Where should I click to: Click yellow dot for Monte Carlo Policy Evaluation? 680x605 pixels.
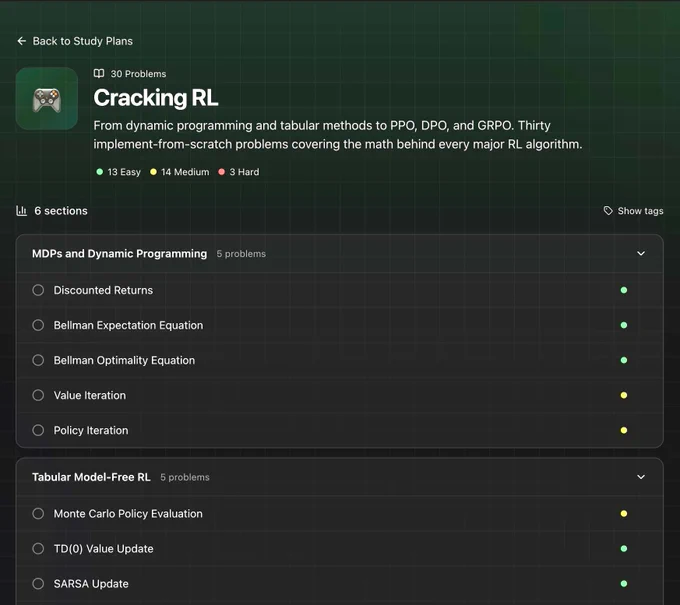pos(624,513)
